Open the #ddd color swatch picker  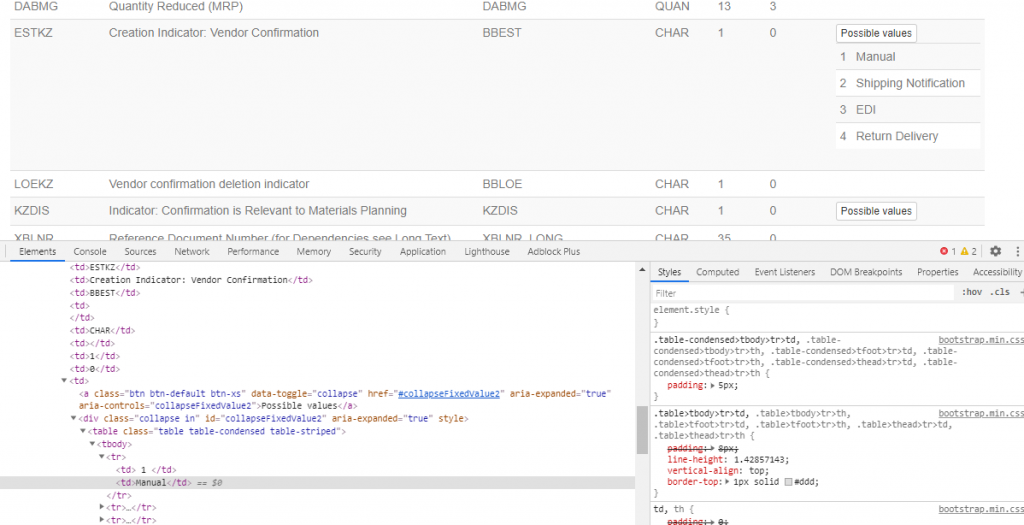point(788,482)
